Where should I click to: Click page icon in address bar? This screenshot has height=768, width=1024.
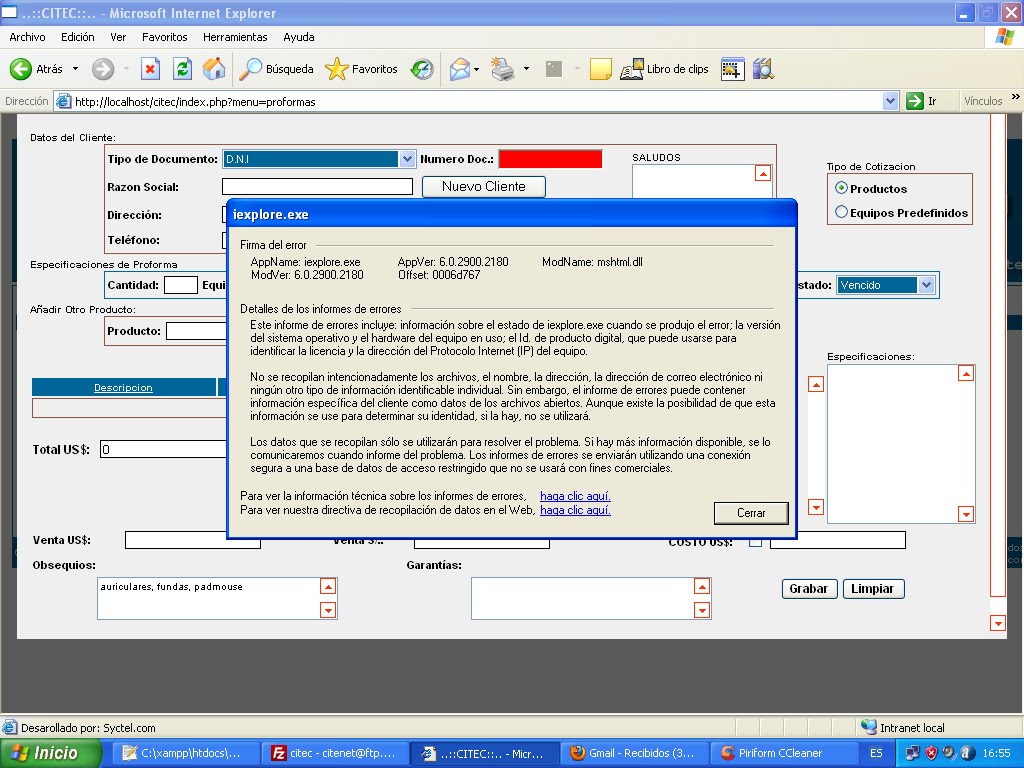pos(63,101)
